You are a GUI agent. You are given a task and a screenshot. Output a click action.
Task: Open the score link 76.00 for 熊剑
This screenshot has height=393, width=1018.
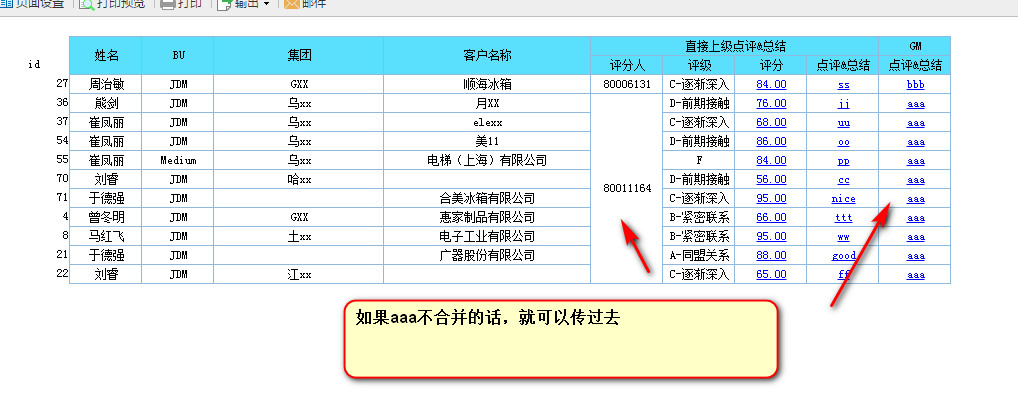click(x=771, y=103)
